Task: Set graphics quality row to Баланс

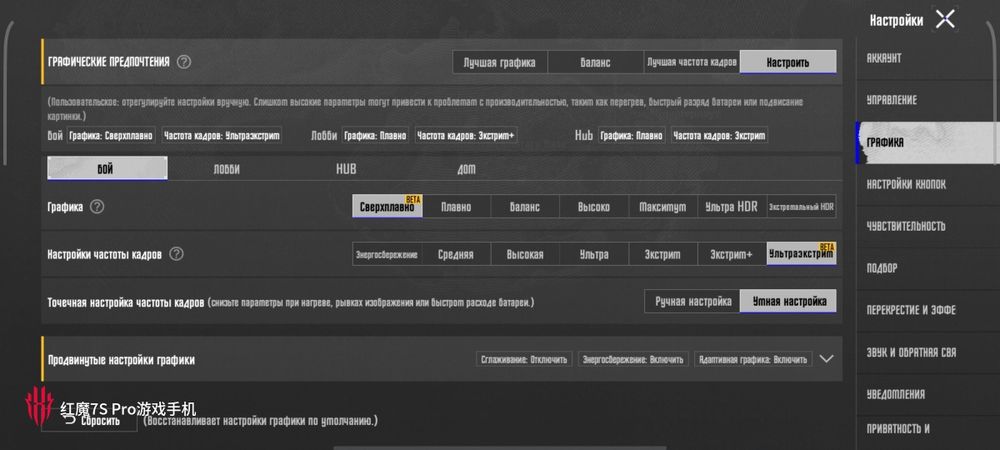Action: (x=525, y=207)
